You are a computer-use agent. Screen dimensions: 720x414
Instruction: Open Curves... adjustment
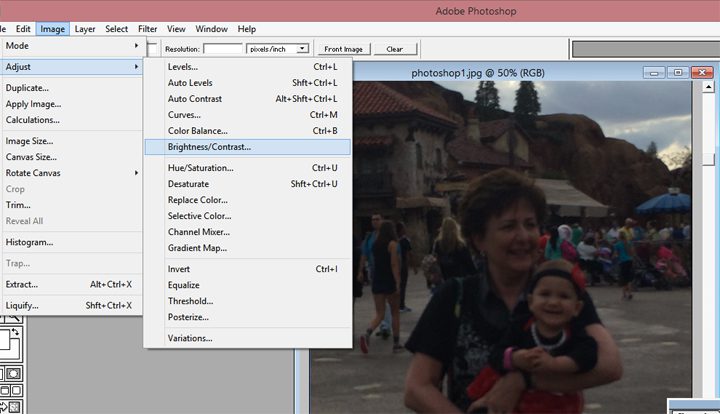pyautogui.click(x=248, y=115)
